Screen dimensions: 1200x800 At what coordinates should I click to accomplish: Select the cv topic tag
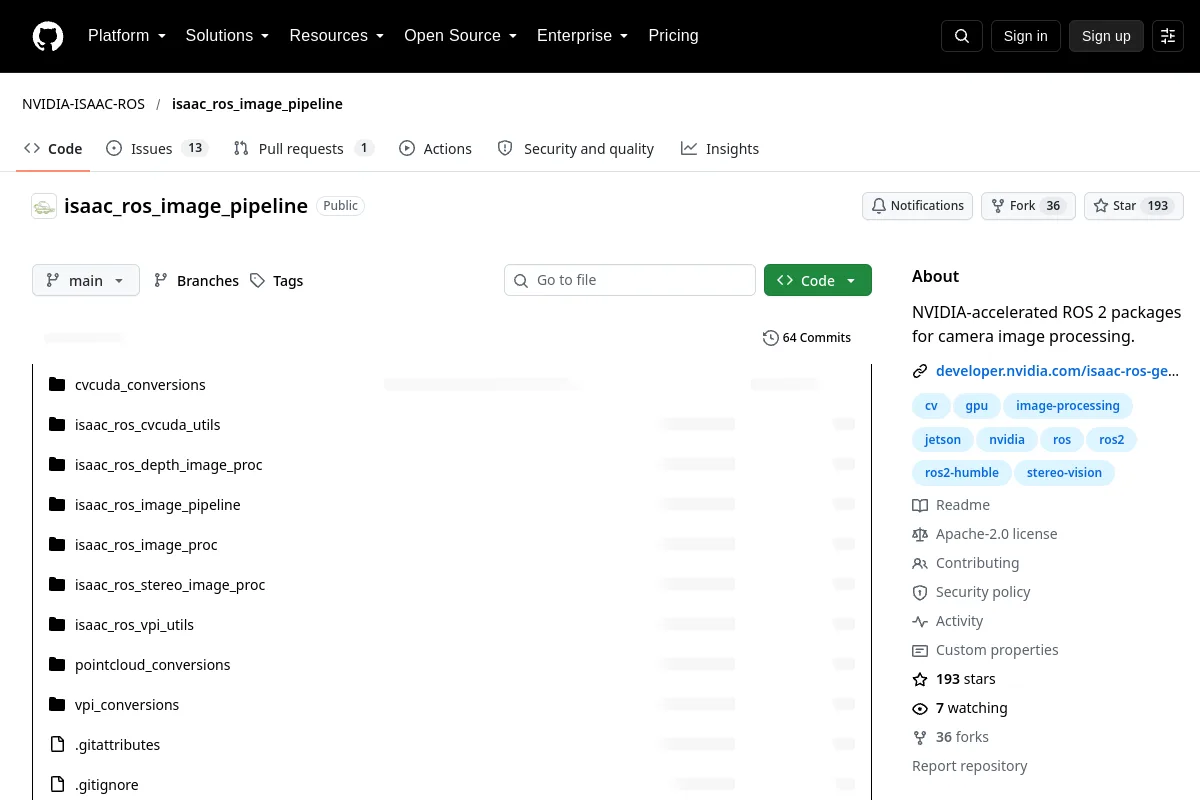pyautogui.click(x=931, y=406)
